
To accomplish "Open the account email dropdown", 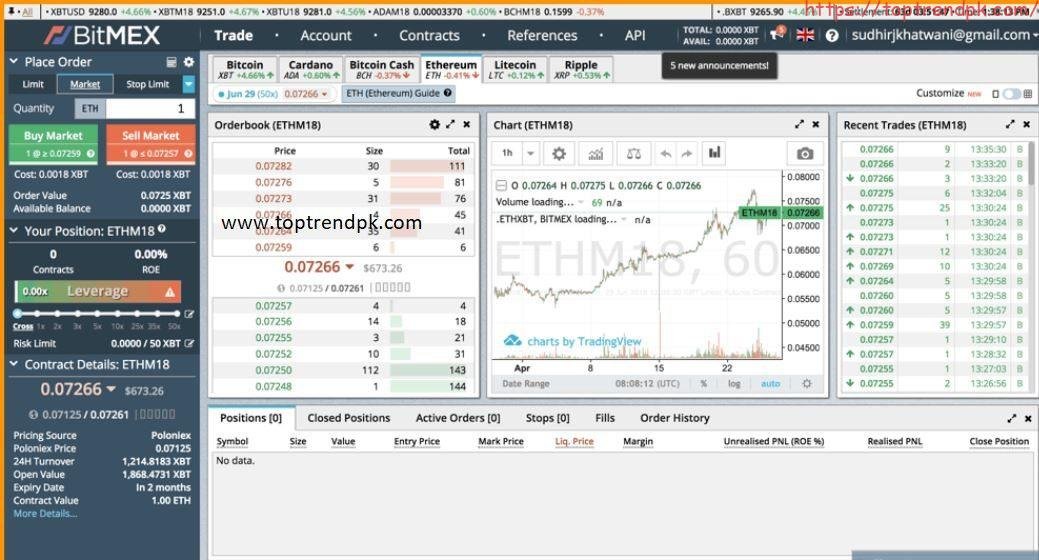I will pyautogui.click(x=944, y=35).
